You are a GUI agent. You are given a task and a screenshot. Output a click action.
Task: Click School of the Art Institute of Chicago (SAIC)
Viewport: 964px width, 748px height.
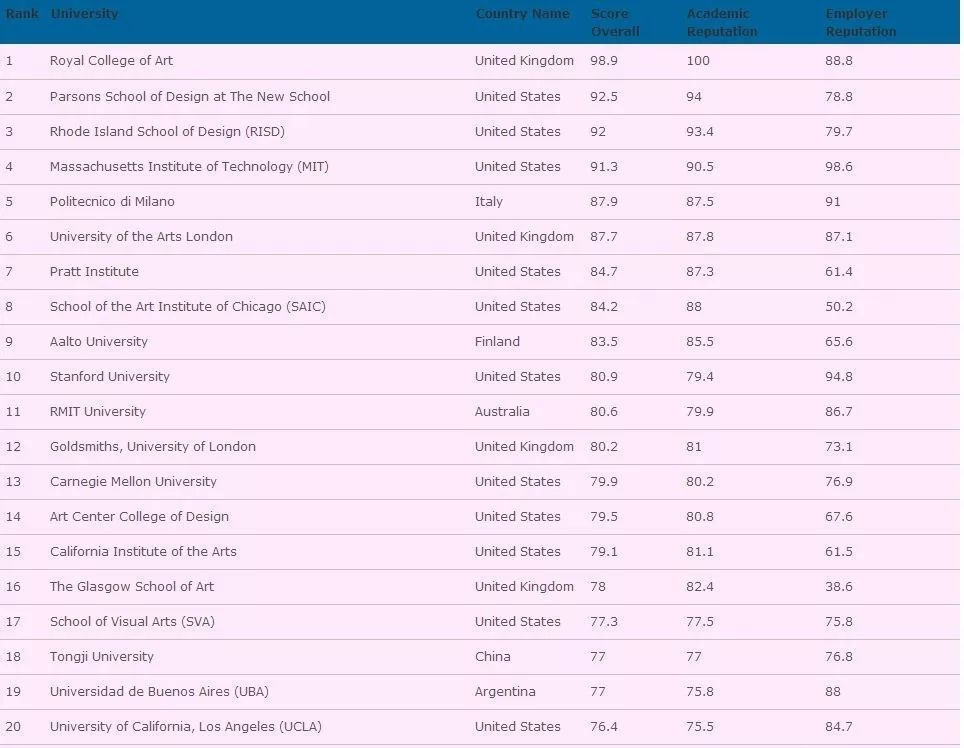[188, 307]
